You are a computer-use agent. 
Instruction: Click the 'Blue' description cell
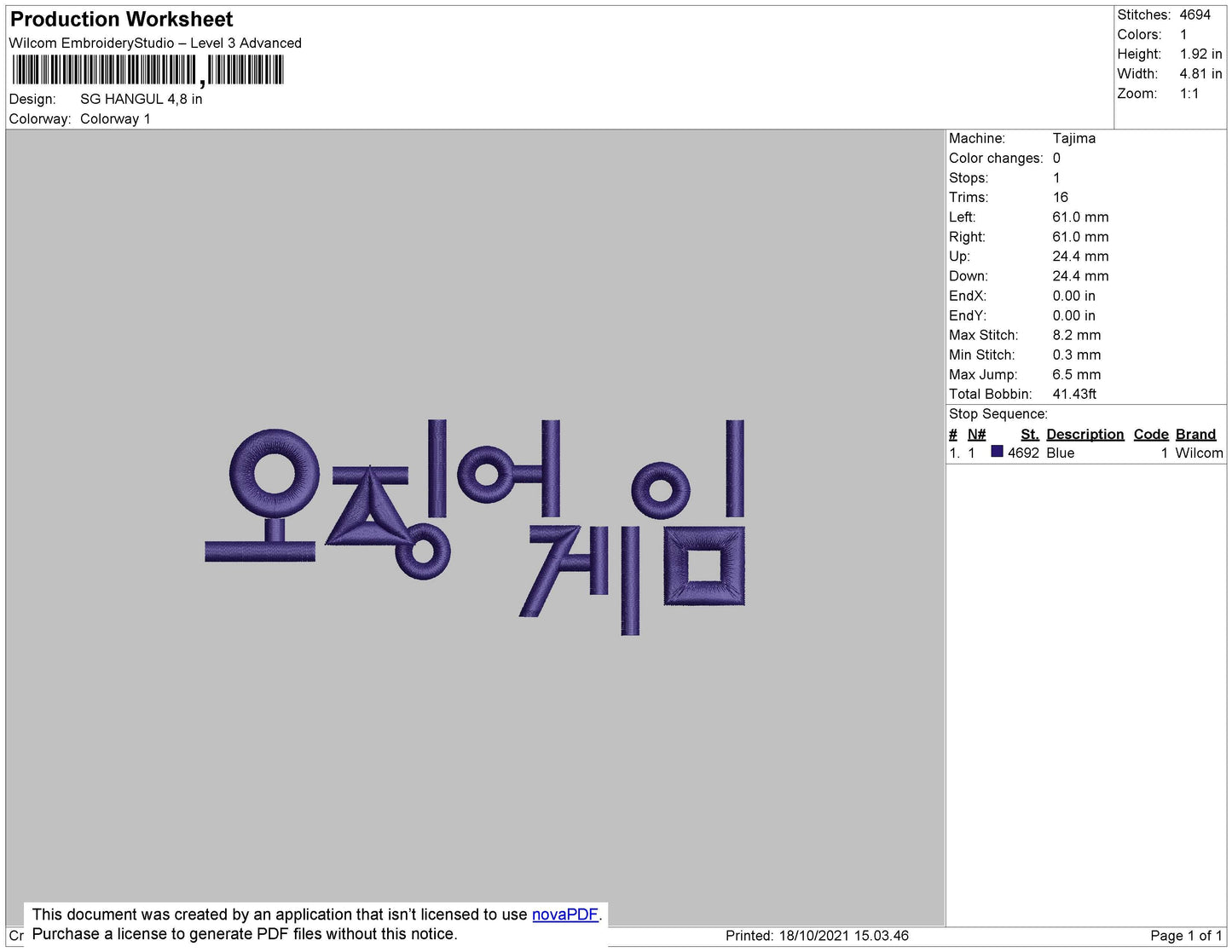[1061, 453]
